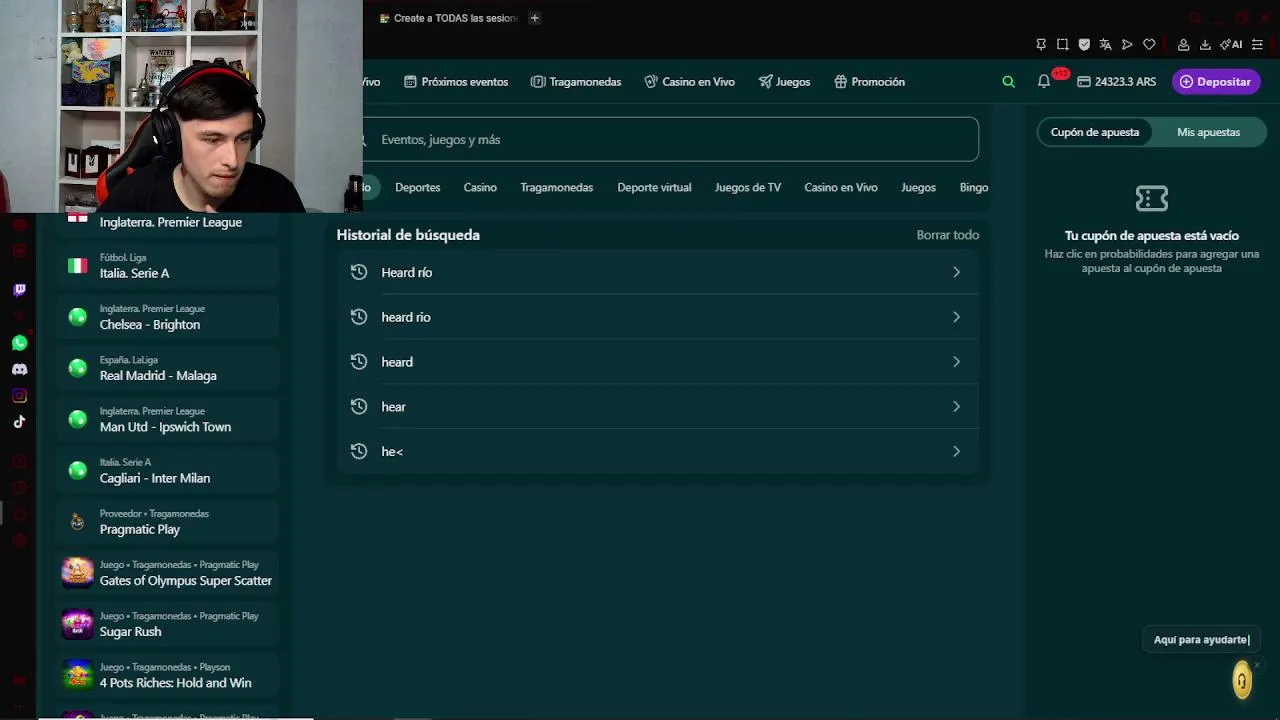Expand the chevron on the 'he<' row
Screen dimensions: 1280x720
coord(956,452)
